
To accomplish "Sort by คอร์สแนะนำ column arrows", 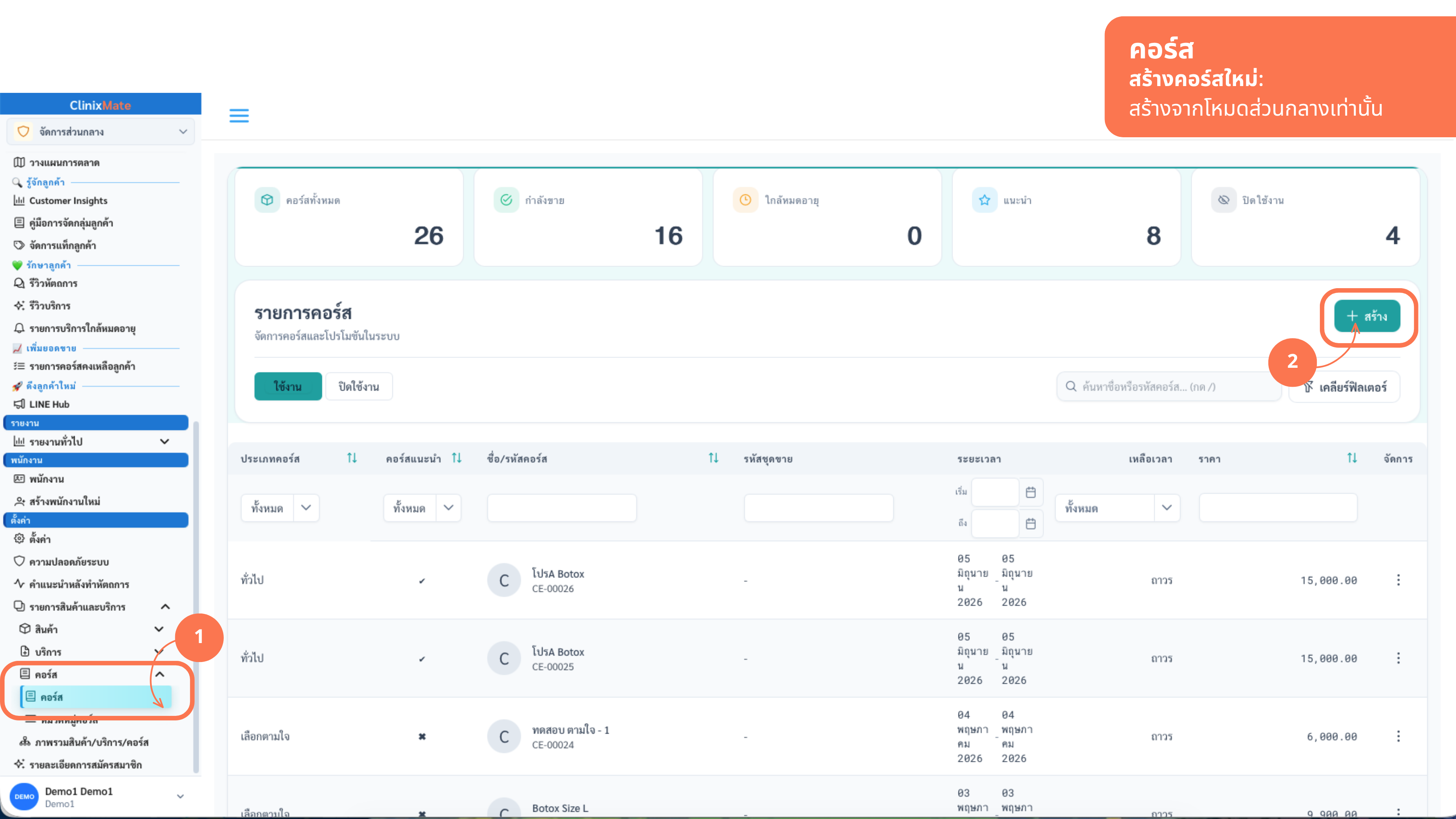I will point(457,458).
